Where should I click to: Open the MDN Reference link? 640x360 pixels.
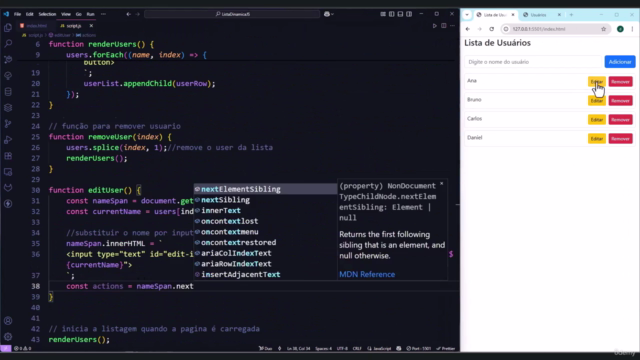pos(367,274)
